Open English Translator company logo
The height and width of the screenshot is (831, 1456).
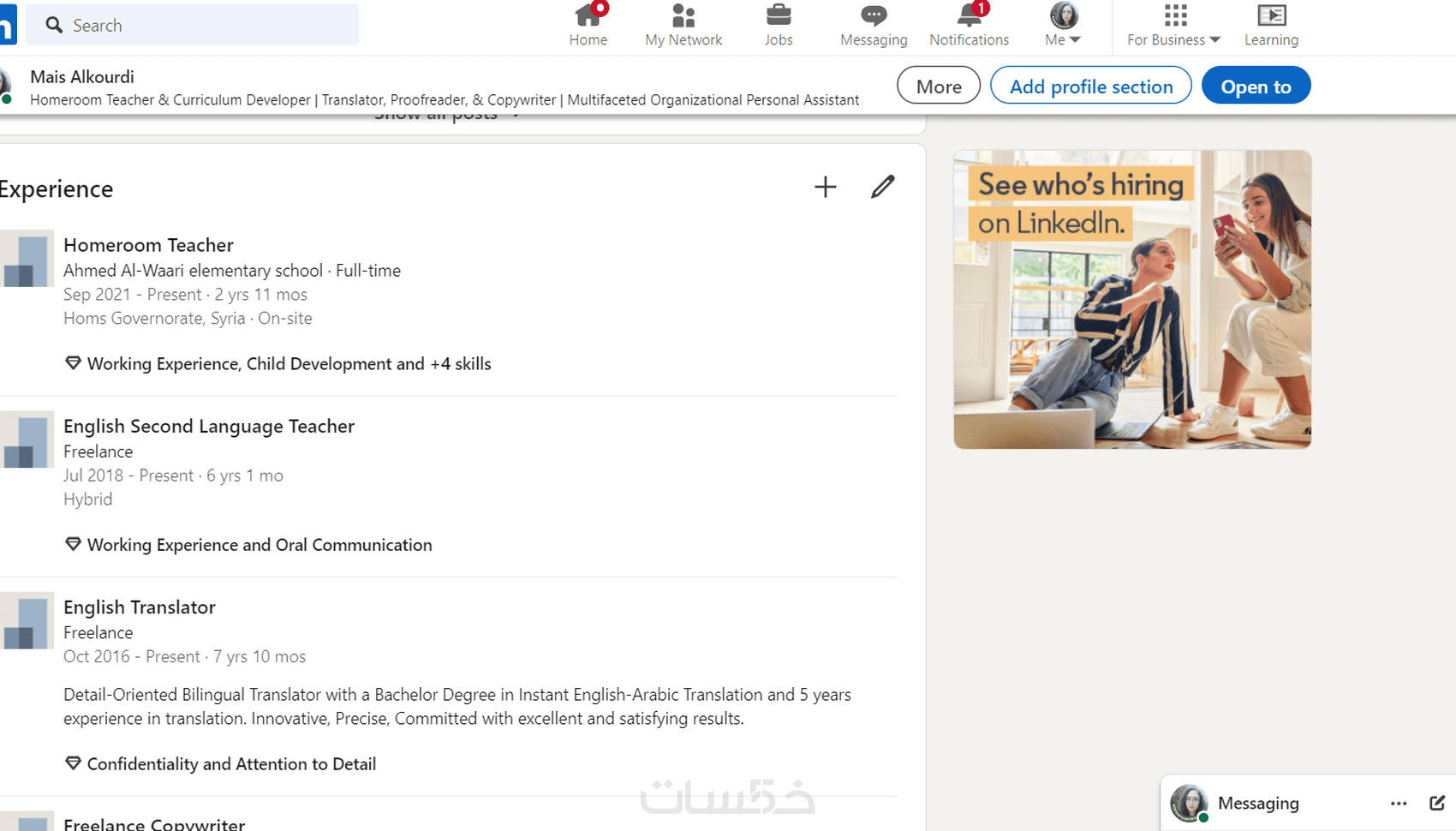27,620
